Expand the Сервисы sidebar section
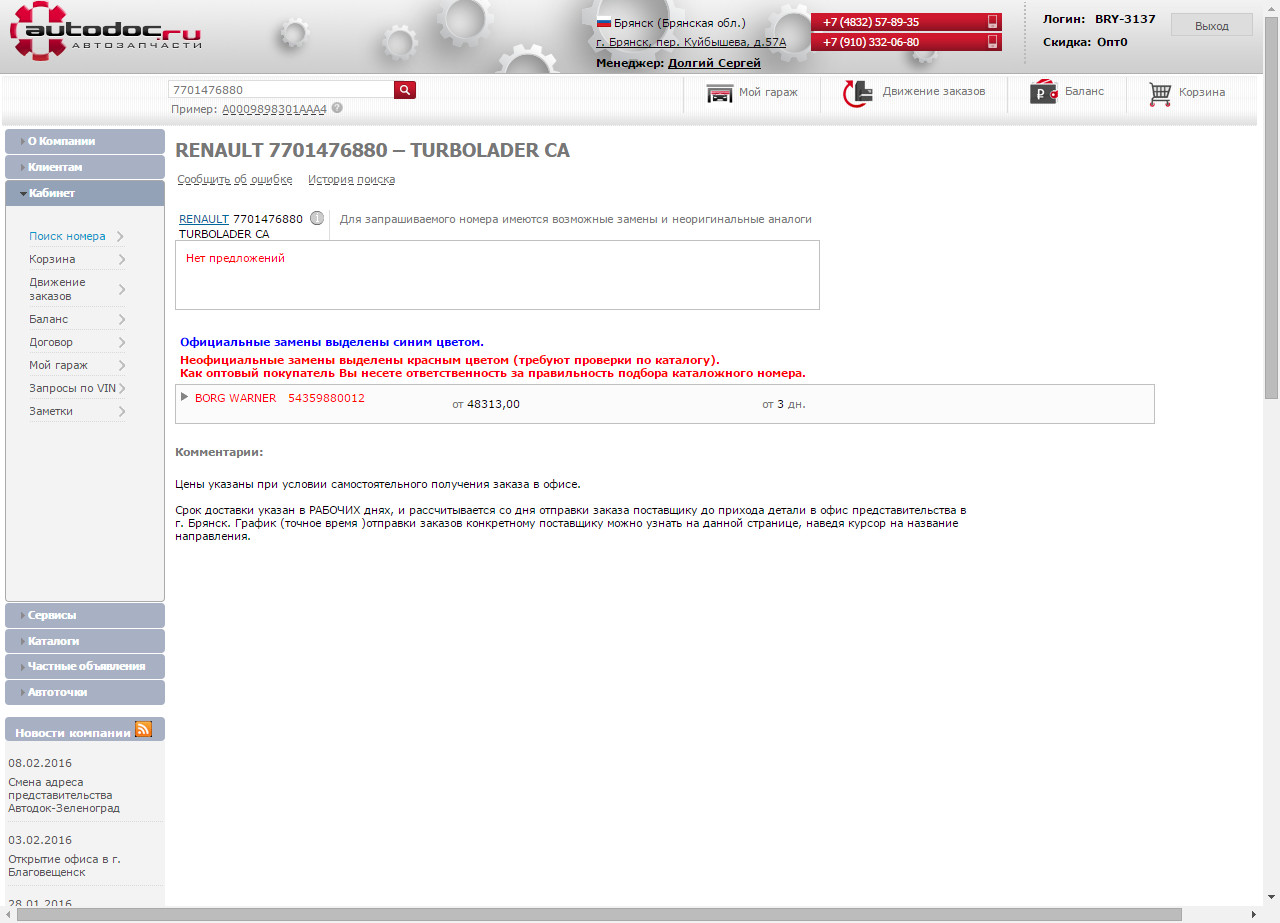This screenshot has width=1280, height=923. (x=85, y=615)
